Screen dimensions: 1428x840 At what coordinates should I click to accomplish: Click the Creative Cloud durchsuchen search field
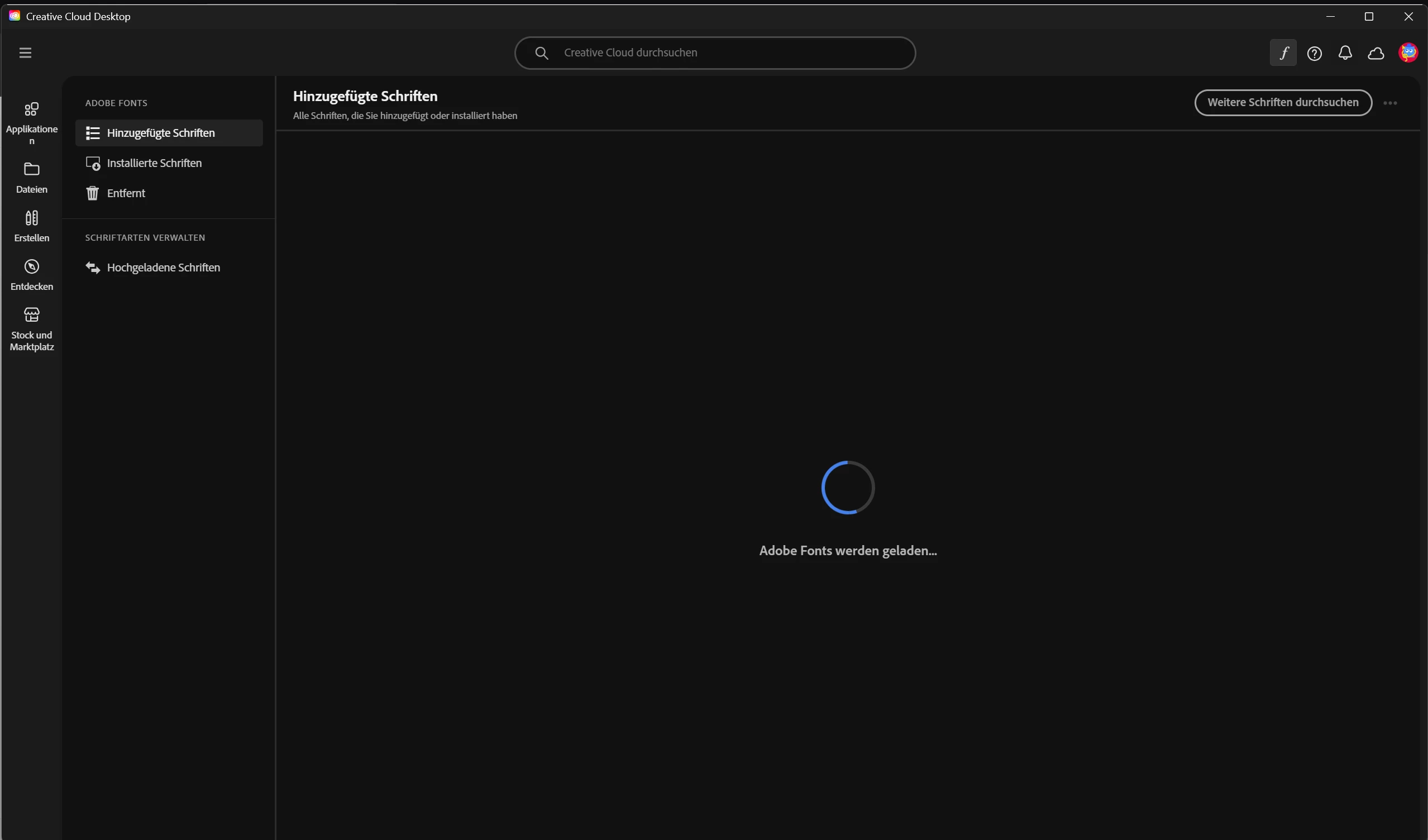pyautogui.click(x=731, y=52)
